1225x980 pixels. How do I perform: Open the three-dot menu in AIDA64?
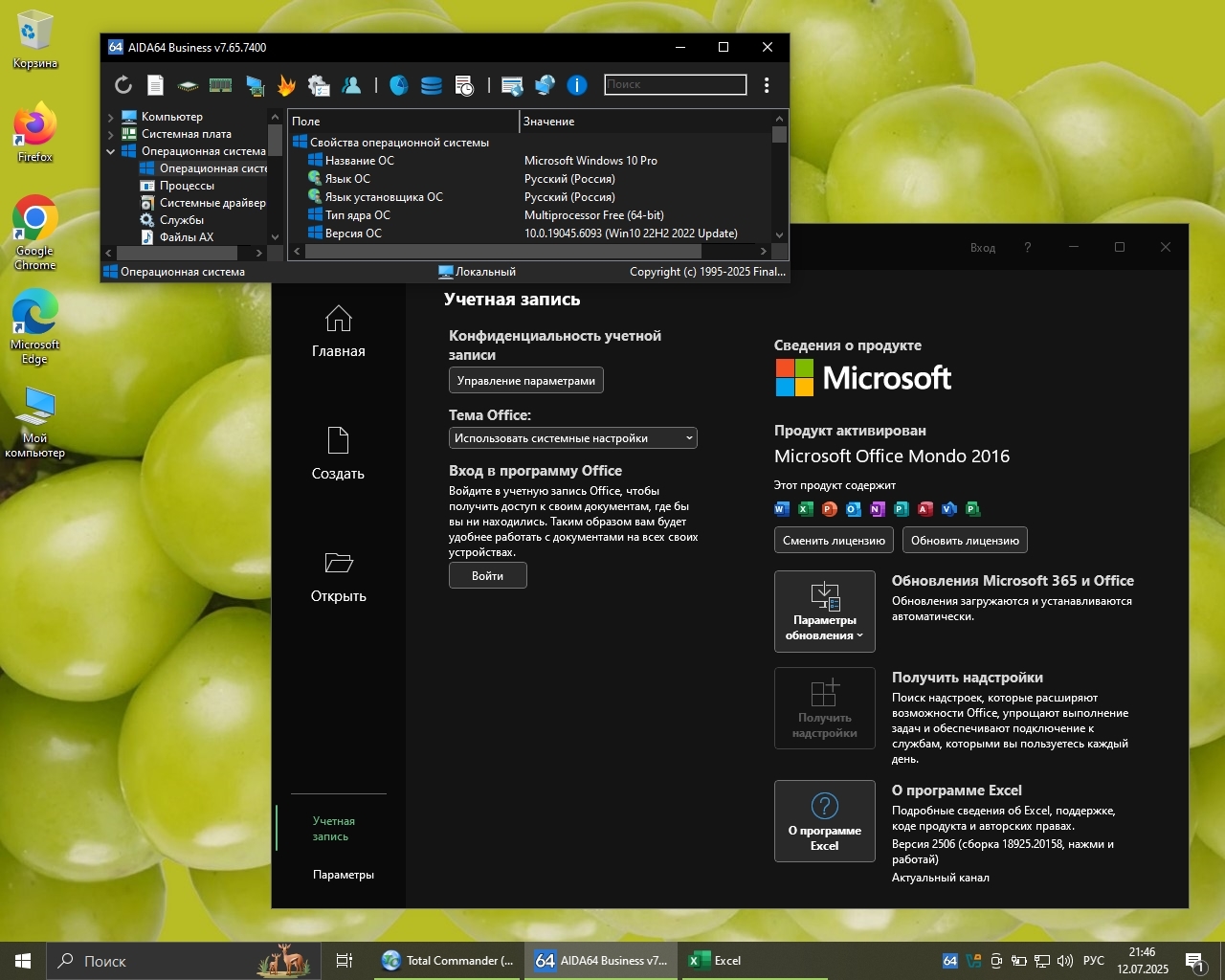pos(767,85)
